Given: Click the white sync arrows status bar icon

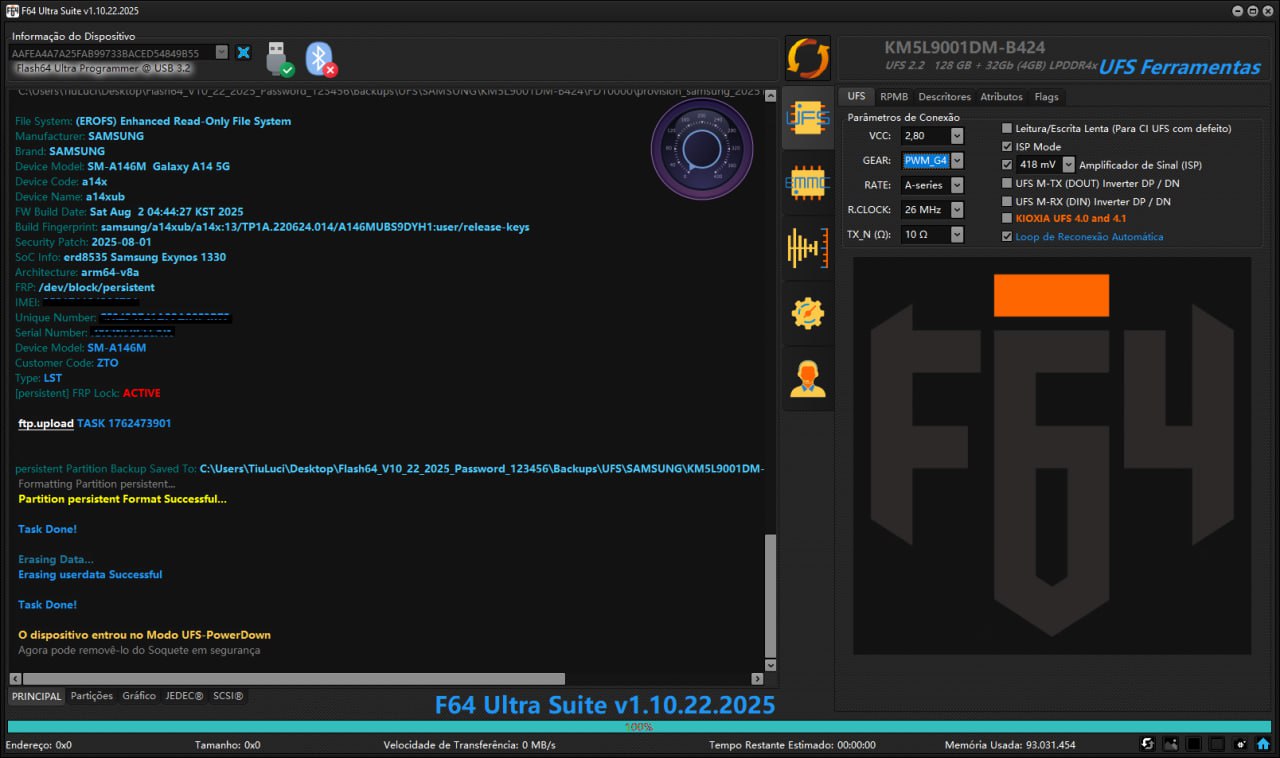Looking at the screenshot, I should 1148,744.
